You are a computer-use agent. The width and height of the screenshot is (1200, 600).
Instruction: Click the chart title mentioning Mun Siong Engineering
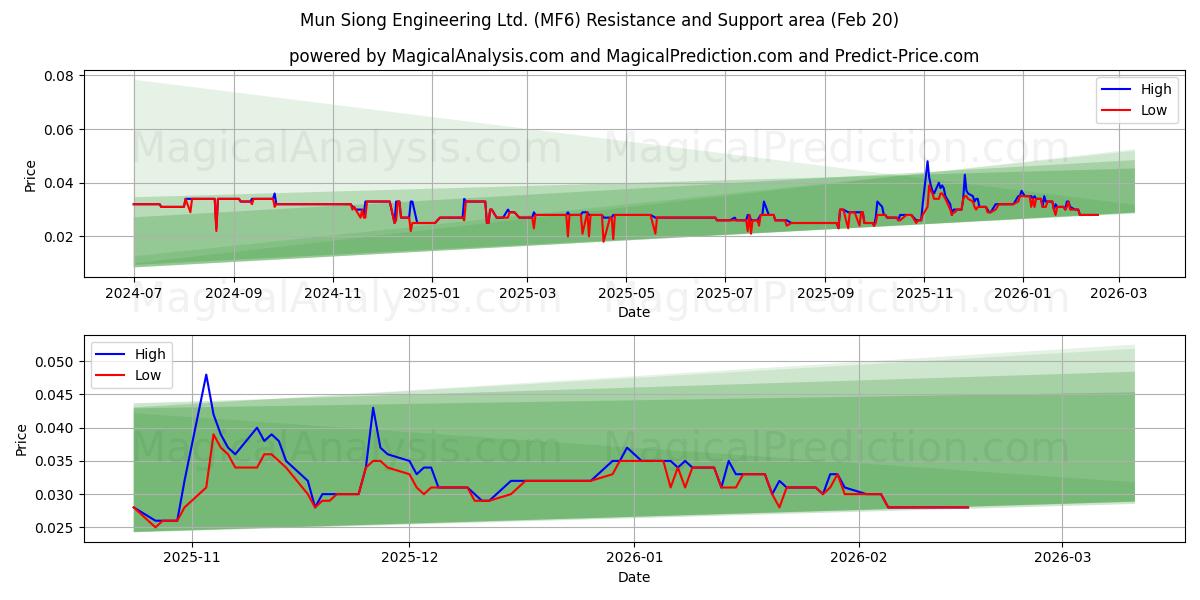pyautogui.click(x=599, y=20)
